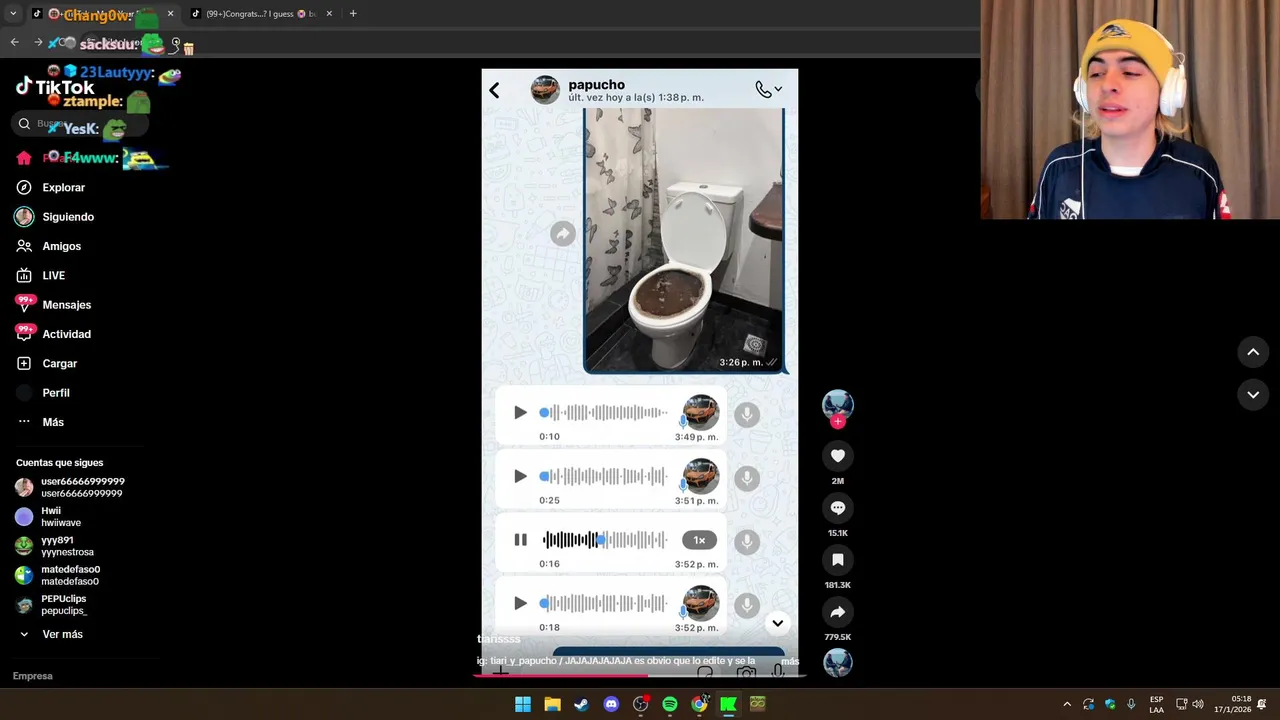Open Perfil page

pos(56,393)
